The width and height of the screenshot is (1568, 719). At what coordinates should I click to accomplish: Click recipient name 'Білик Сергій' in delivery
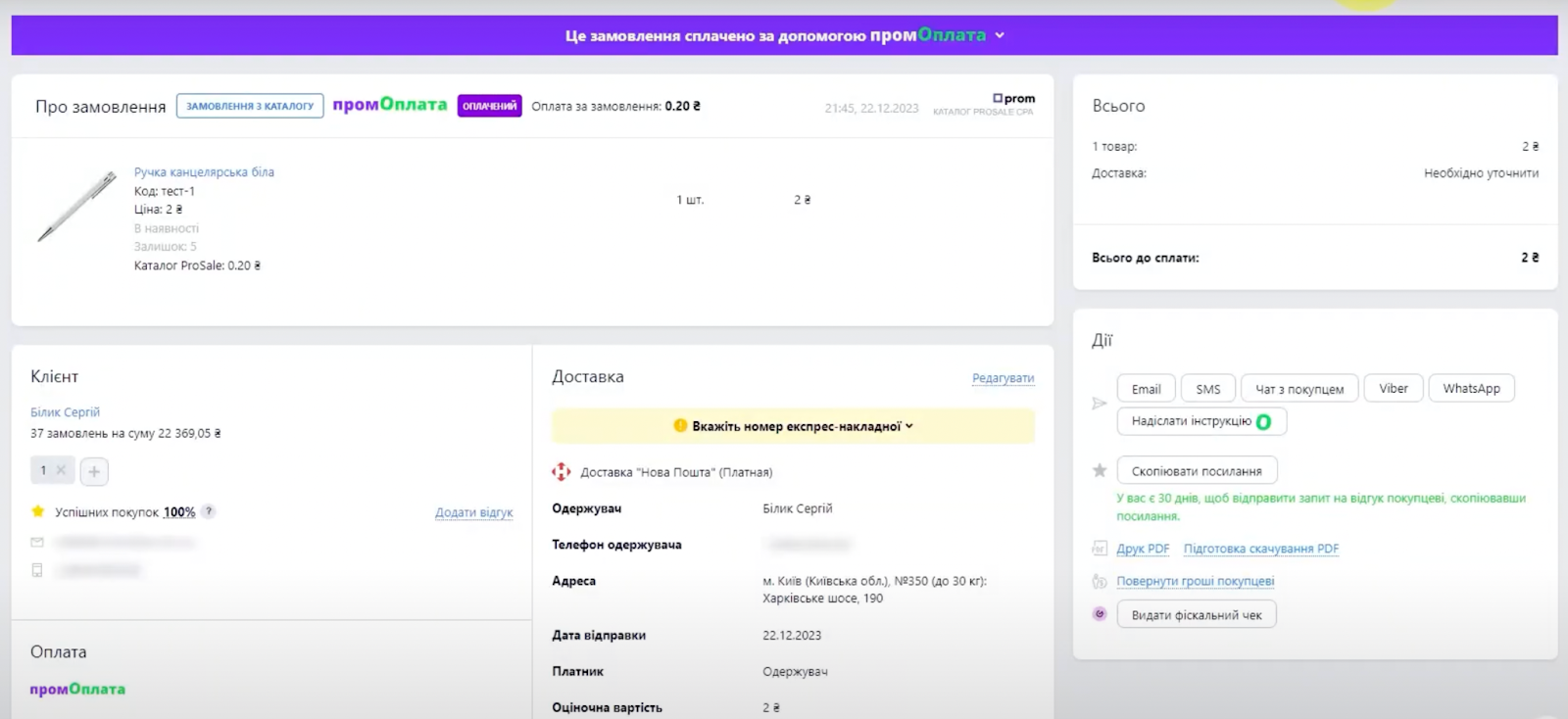797,508
